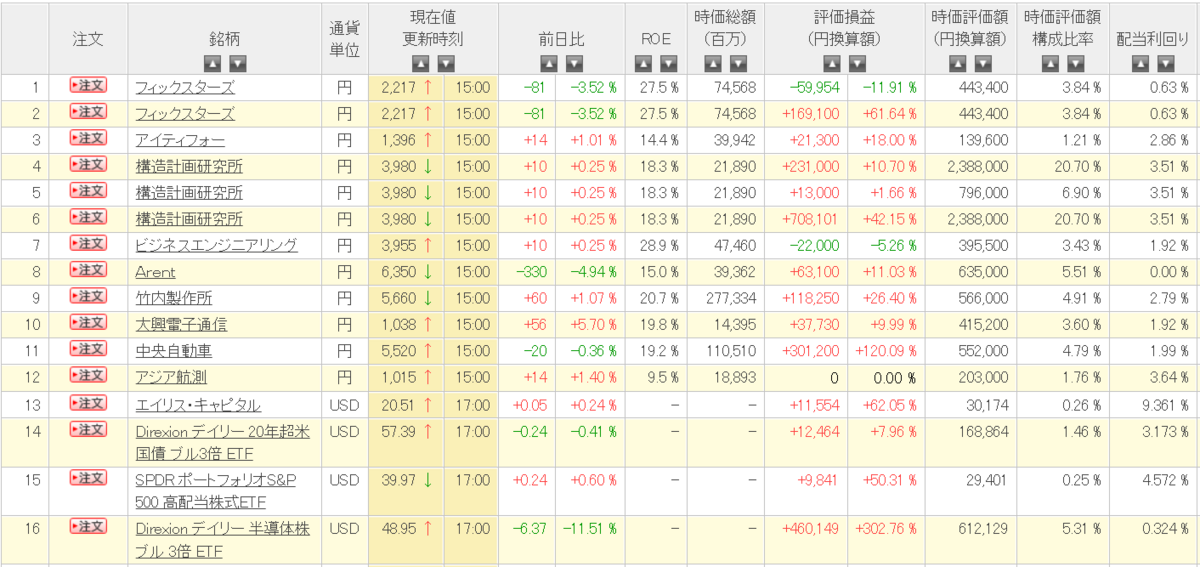Select ROE value 28.9 % cell
This screenshot has height=567, width=1200.
[656, 245]
